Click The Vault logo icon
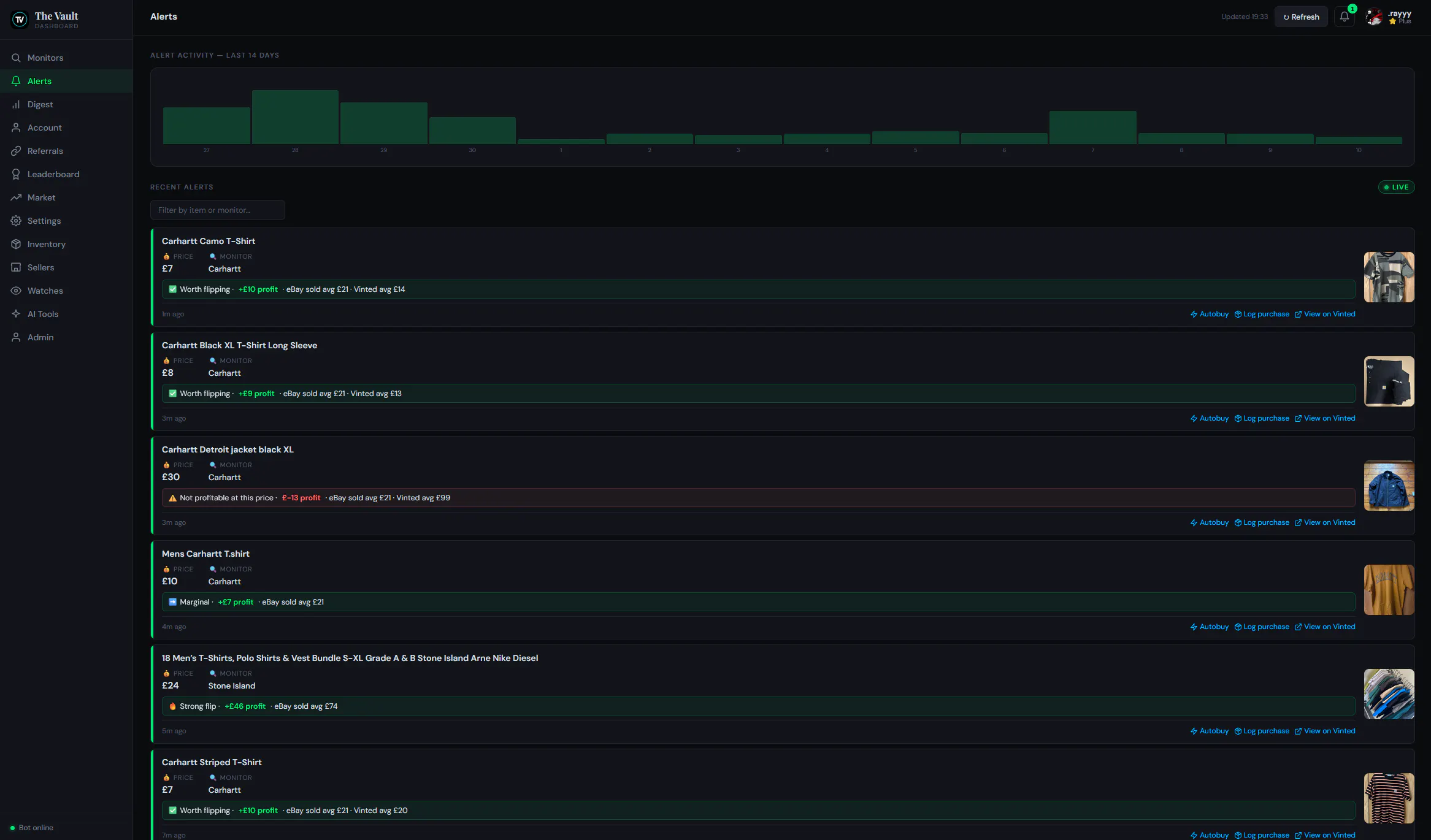 (x=20, y=20)
